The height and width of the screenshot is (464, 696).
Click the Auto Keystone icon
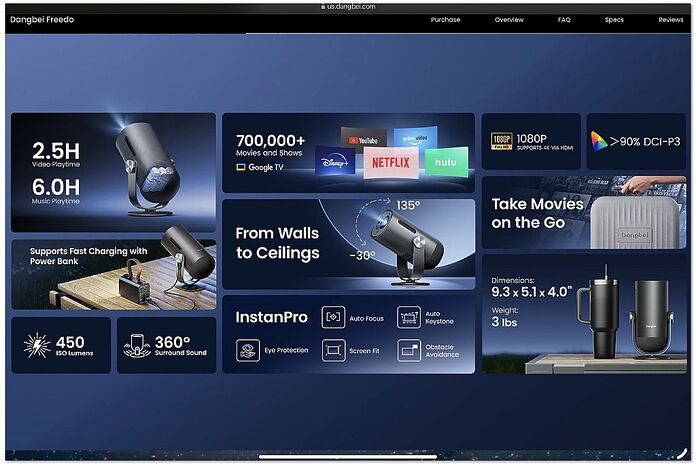pyautogui.click(x=409, y=317)
